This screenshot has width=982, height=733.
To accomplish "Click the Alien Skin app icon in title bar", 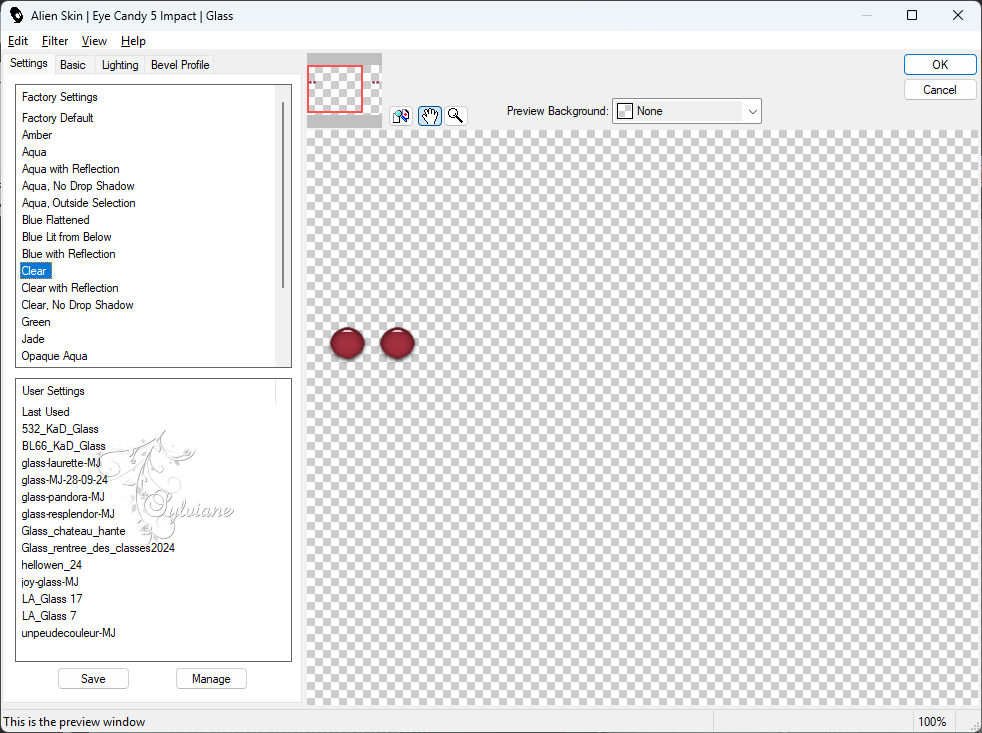I will [16, 15].
